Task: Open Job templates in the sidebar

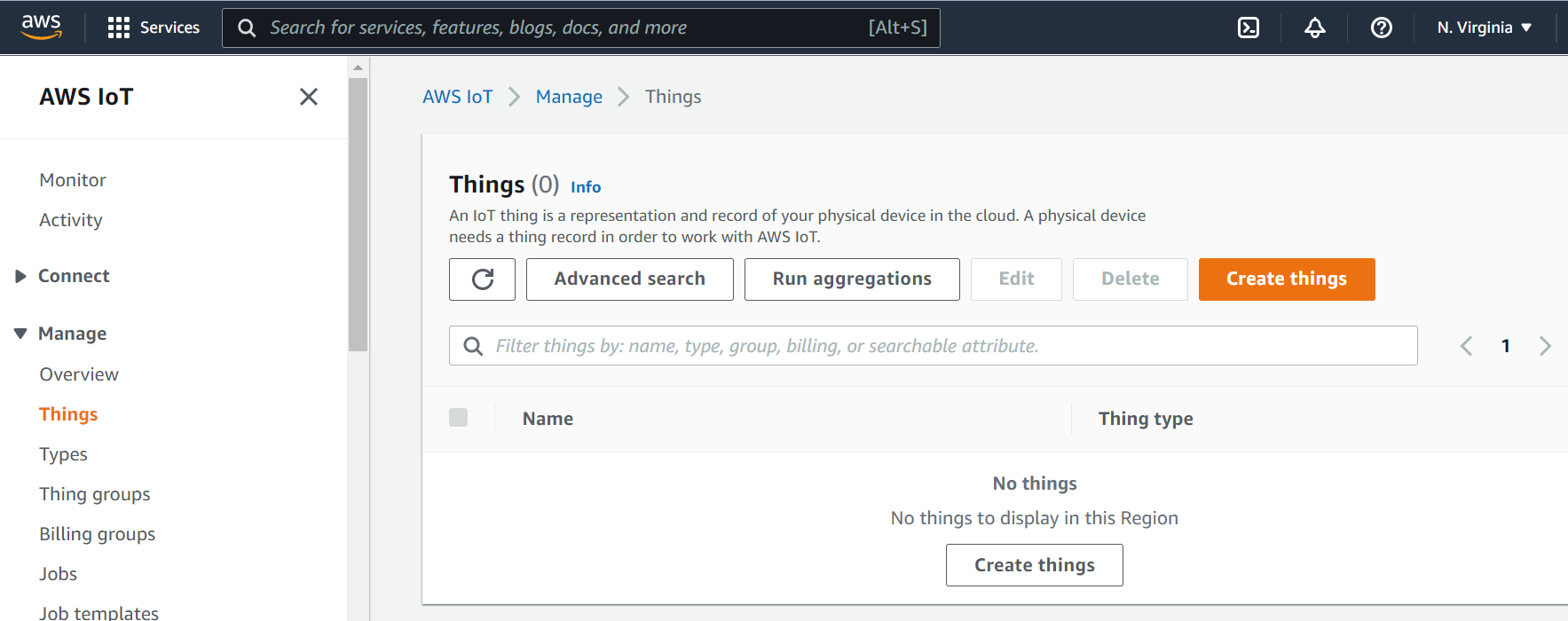Action: pyautogui.click(x=99, y=612)
